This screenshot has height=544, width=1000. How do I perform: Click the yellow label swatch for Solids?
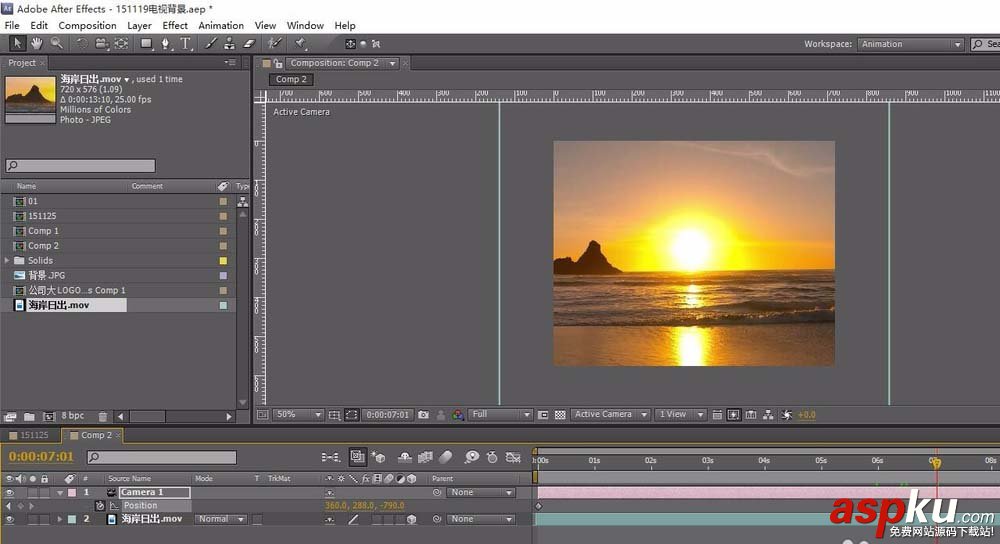pos(223,260)
